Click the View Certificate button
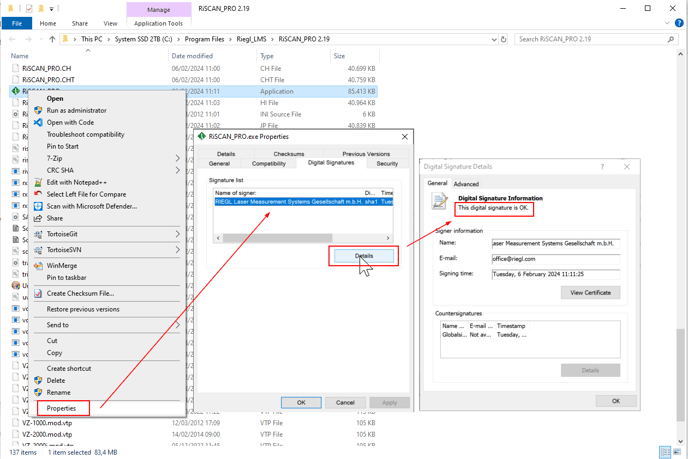This screenshot has height=459, width=688. [x=590, y=293]
